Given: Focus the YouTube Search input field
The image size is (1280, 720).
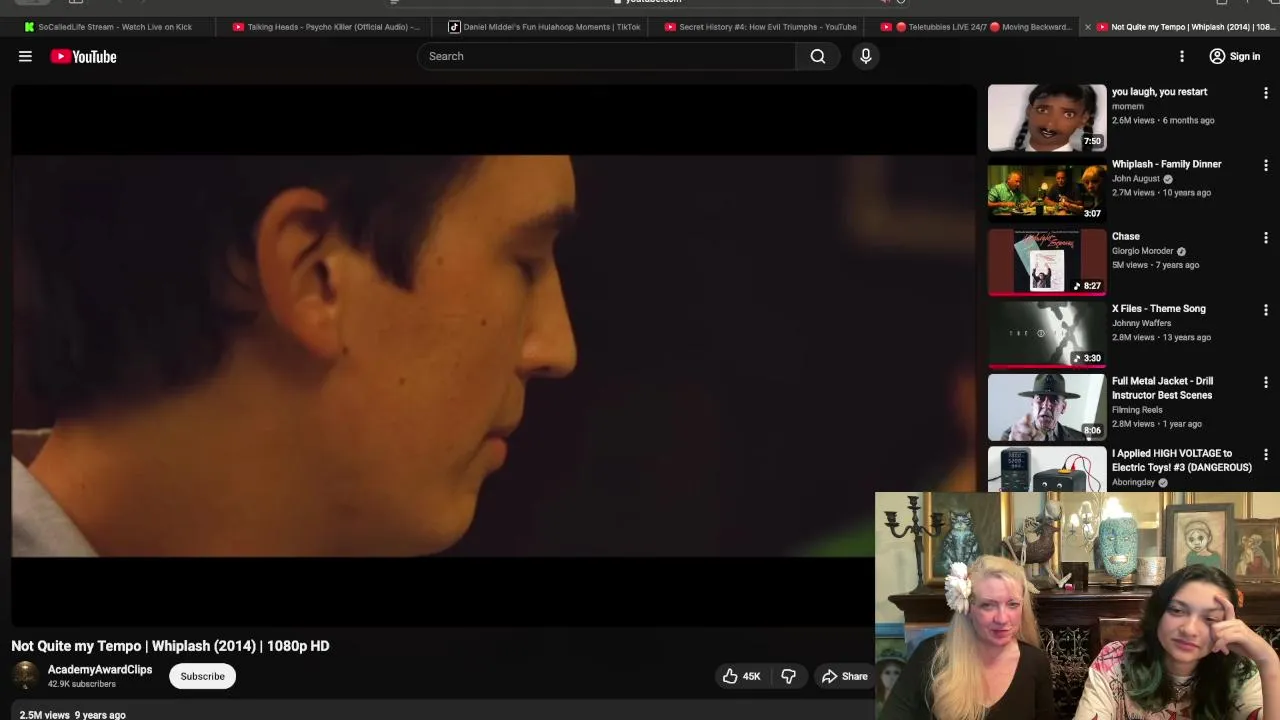Looking at the screenshot, I should pyautogui.click(x=607, y=56).
